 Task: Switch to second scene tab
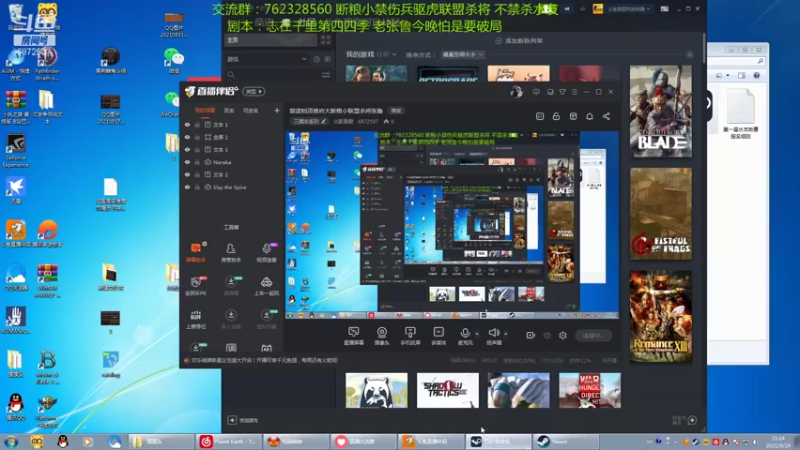click(x=229, y=110)
